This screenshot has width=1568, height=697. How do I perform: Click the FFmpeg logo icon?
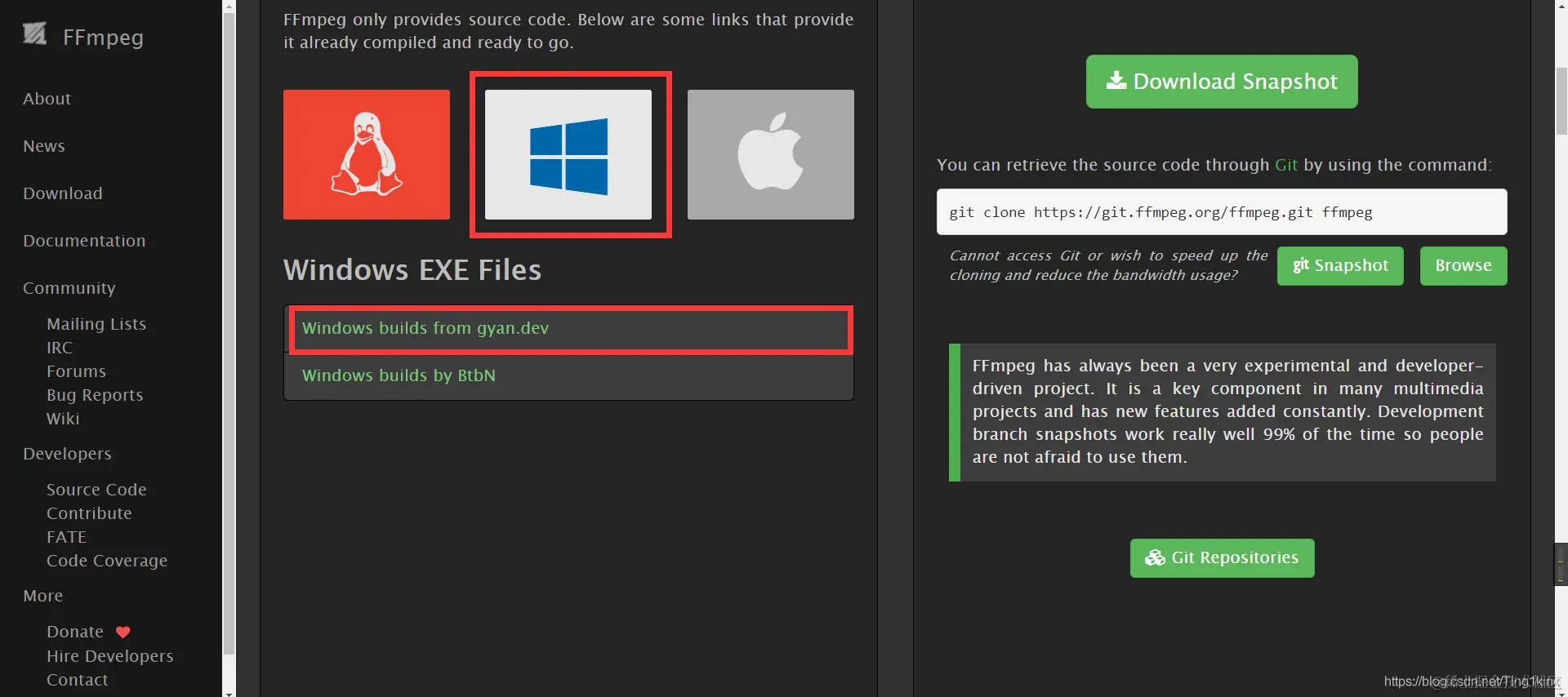34,33
